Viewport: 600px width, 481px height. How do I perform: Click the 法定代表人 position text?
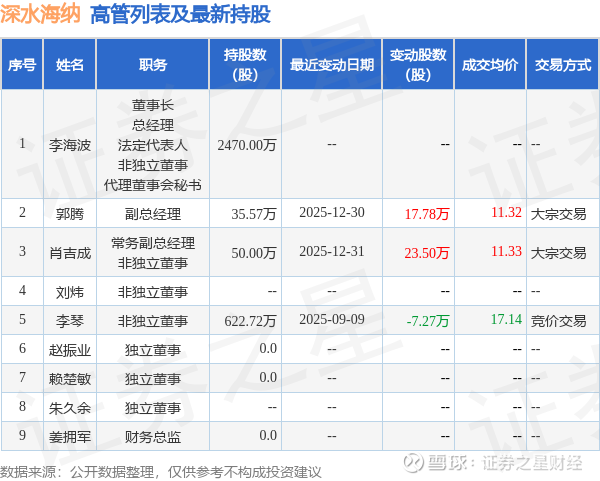pos(153,145)
